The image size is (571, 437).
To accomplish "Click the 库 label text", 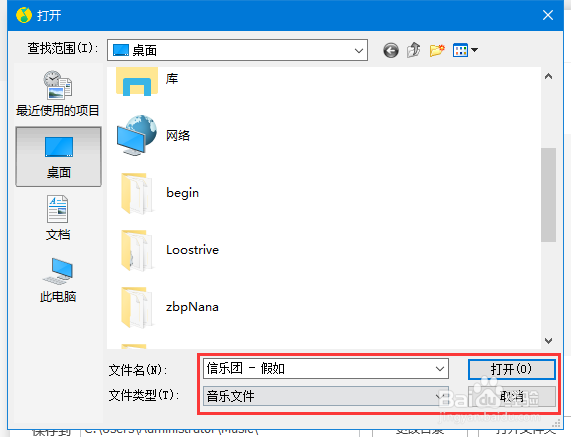I will (x=172, y=79).
